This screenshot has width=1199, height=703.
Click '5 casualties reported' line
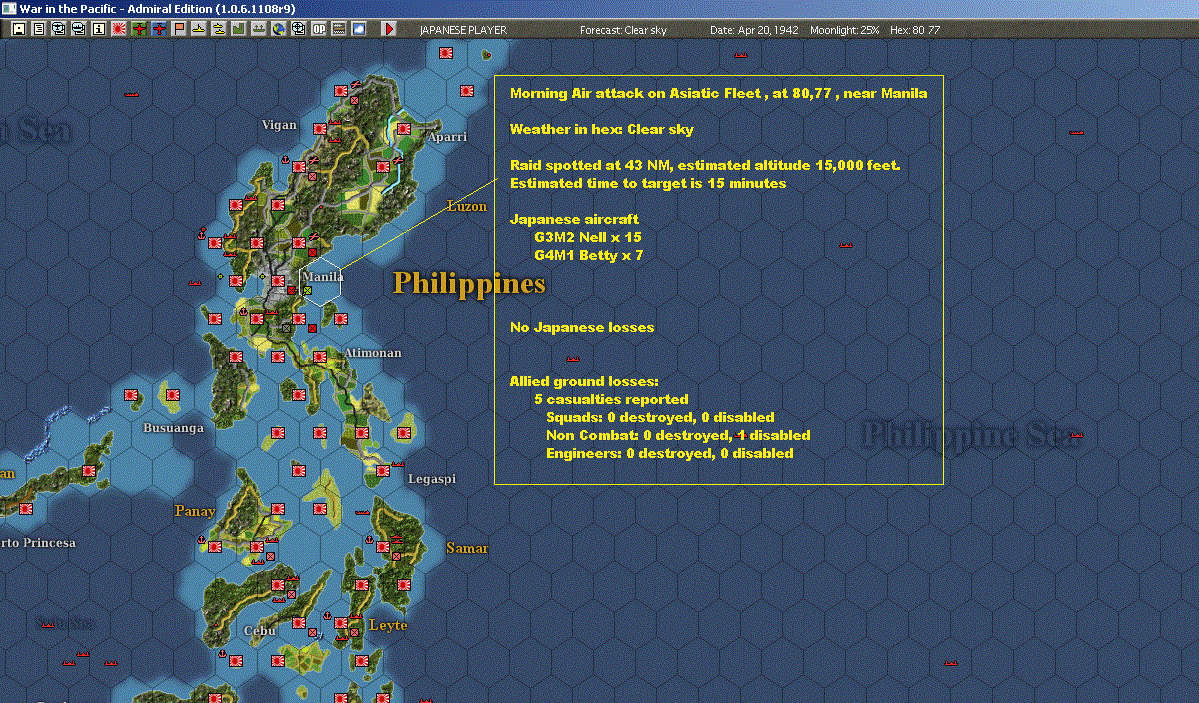click(611, 399)
